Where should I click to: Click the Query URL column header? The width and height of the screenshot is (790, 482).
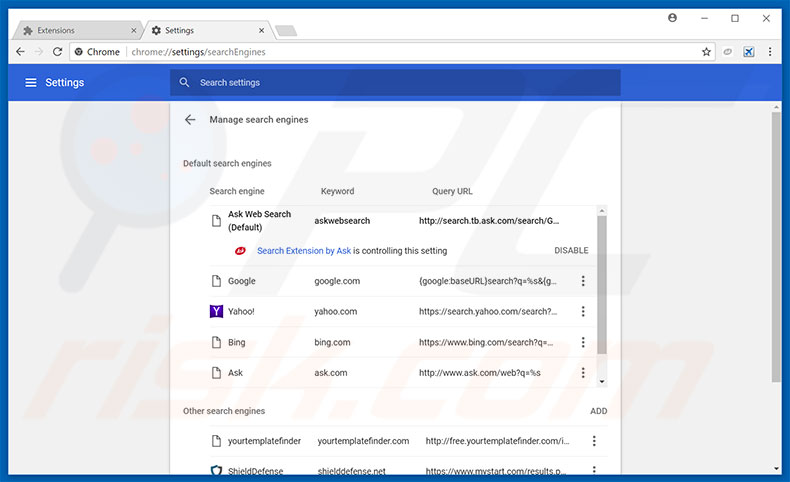pyautogui.click(x=452, y=191)
